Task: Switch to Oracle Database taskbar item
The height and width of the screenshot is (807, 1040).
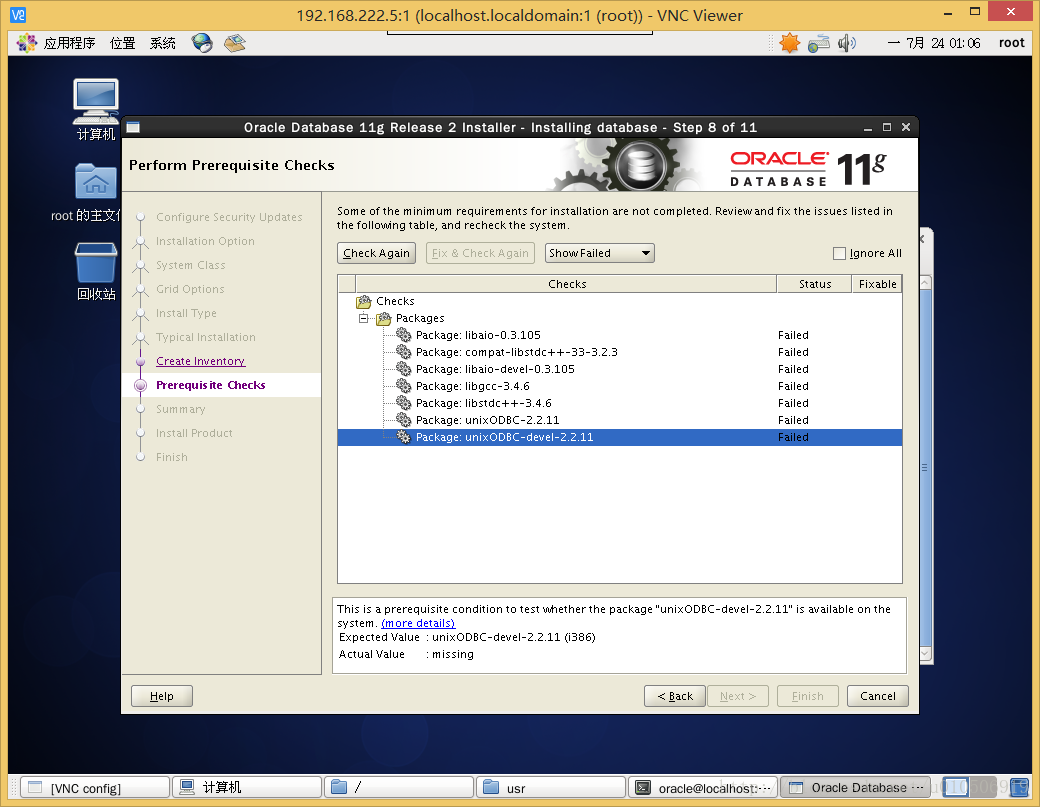Action: click(x=855, y=788)
